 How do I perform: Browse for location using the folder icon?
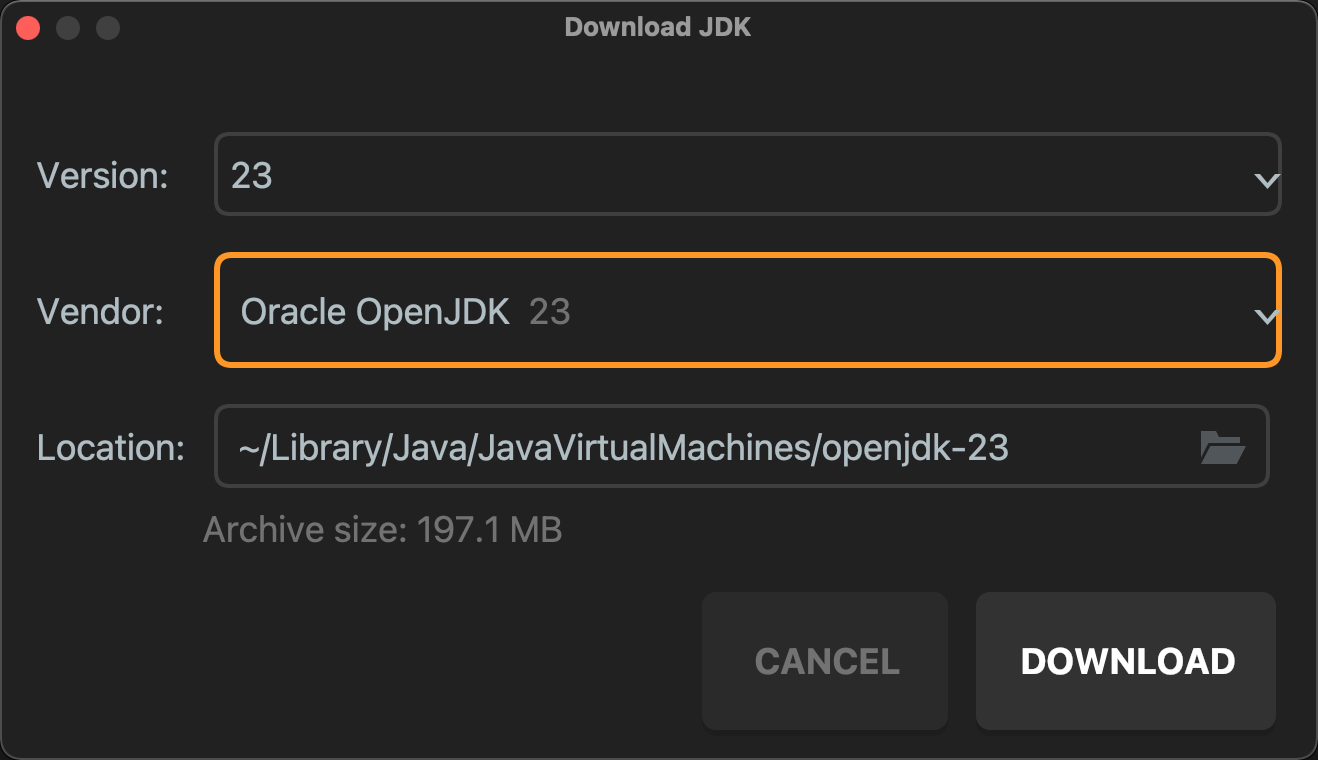[x=1222, y=447]
